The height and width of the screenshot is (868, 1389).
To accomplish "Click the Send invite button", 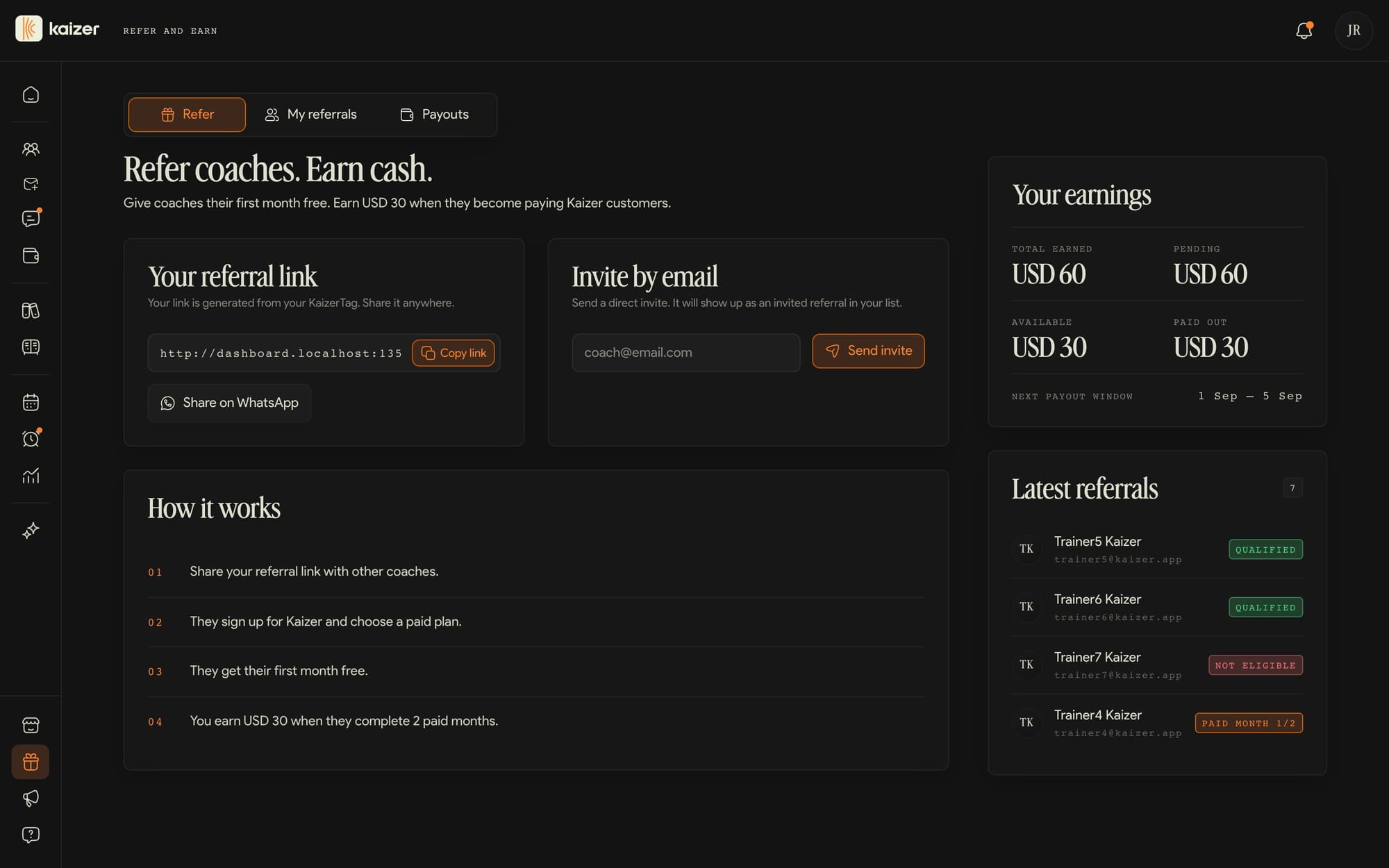I will click(868, 351).
